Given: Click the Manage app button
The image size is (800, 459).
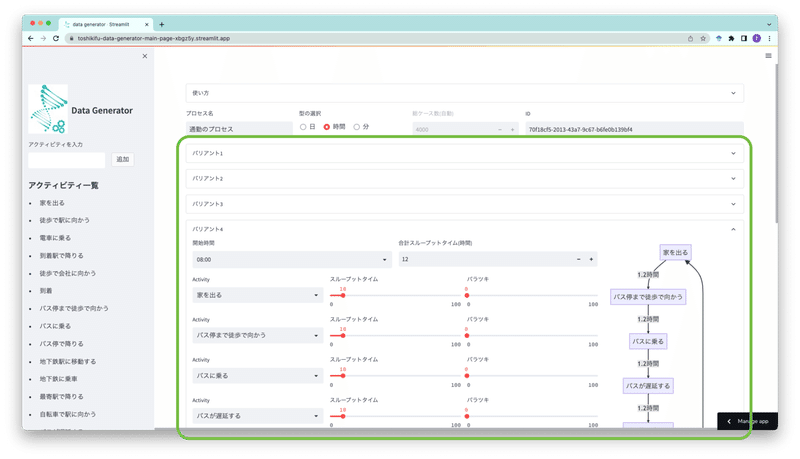Looking at the screenshot, I should click(x=747, y=421).
